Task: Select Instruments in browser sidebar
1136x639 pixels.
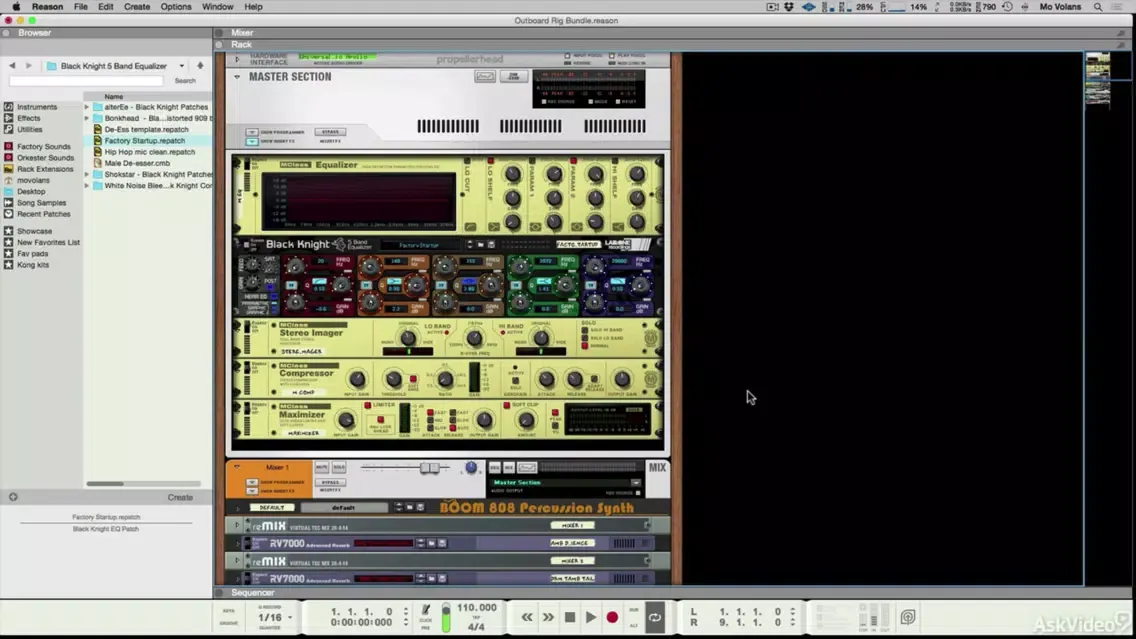Action: pos(37,106)
